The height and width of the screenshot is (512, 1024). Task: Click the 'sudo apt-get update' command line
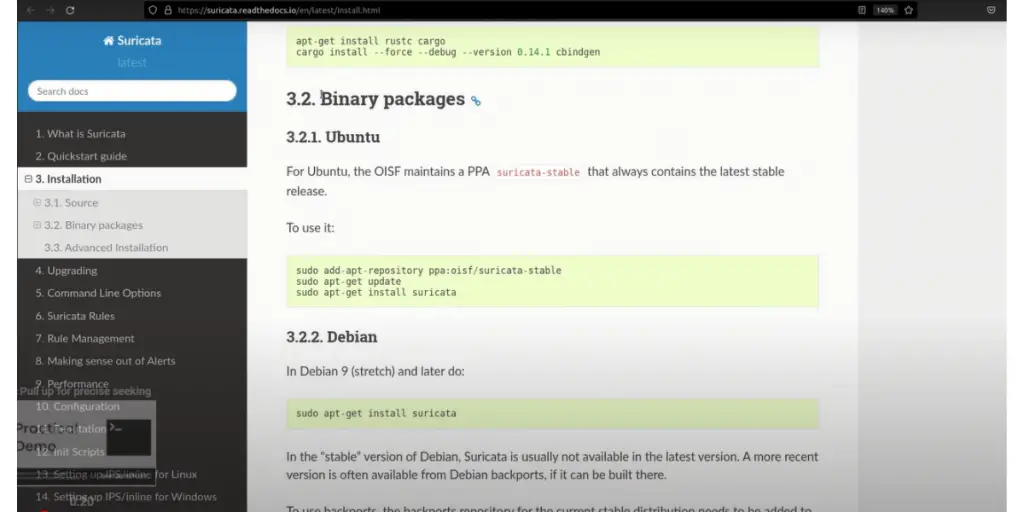point(348,281)
